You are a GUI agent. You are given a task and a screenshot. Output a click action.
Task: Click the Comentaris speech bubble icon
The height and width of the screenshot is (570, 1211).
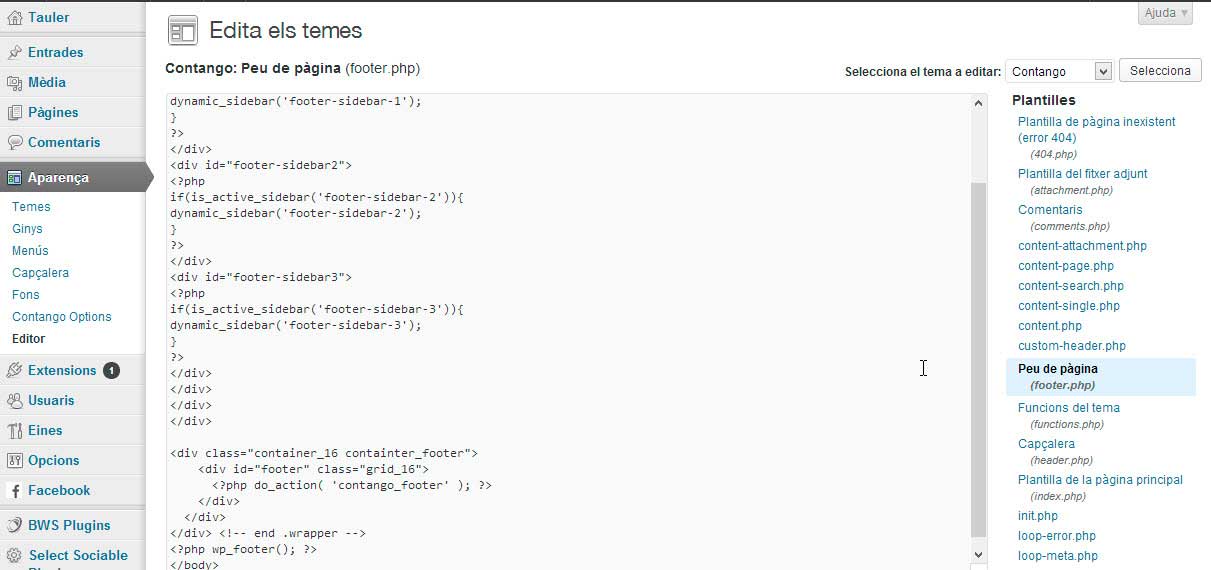pos(14,142)
